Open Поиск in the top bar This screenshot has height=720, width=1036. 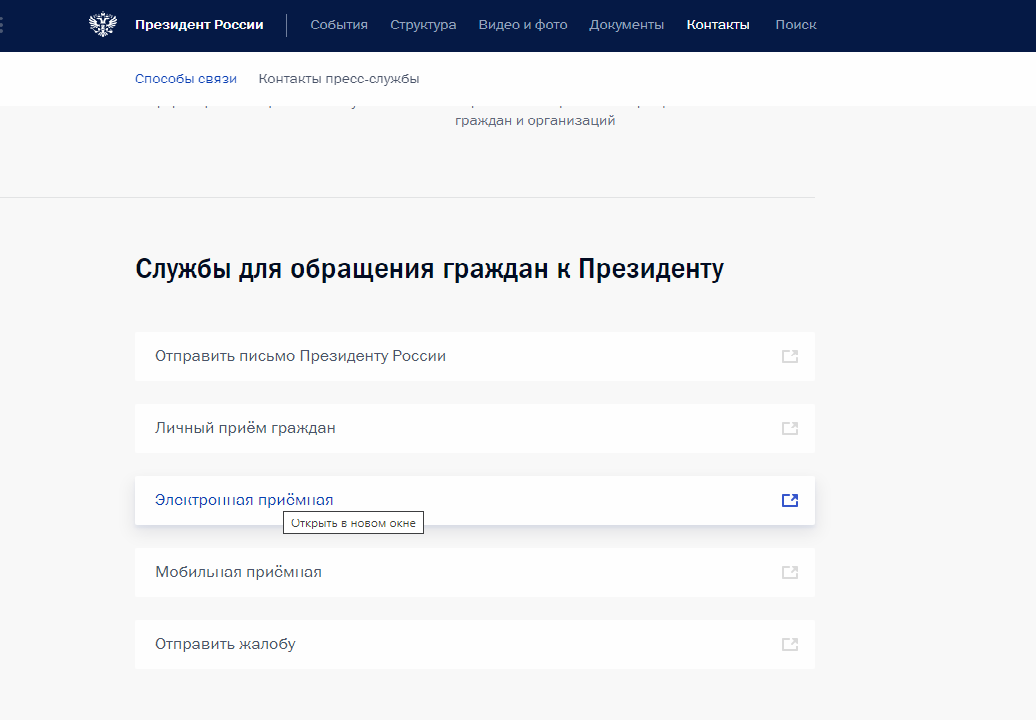tap(796, 25)
